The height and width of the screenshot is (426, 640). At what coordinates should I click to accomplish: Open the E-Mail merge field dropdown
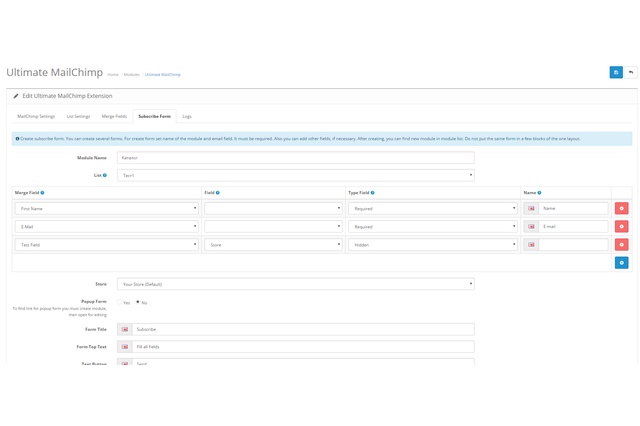[107, 226]
